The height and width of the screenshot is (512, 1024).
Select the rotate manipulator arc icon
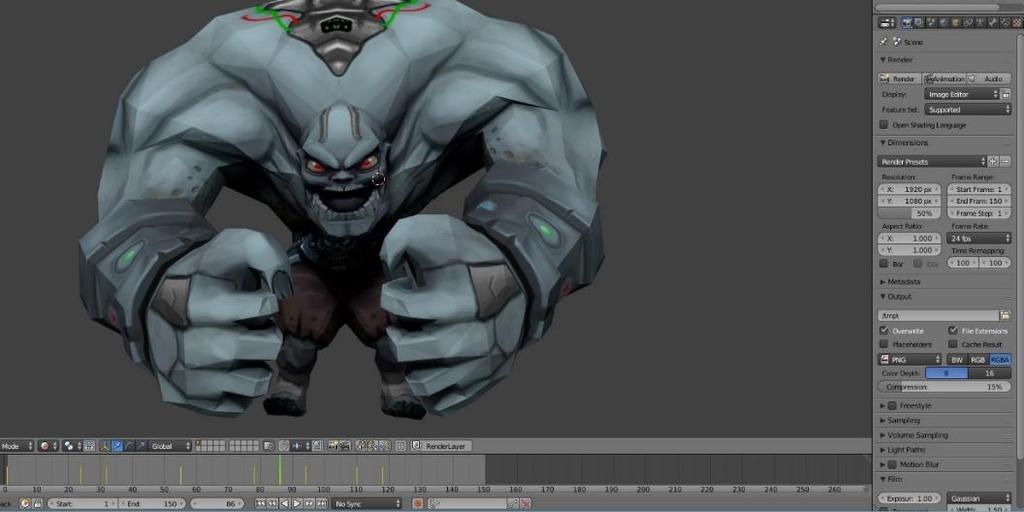tap(129, 446)
